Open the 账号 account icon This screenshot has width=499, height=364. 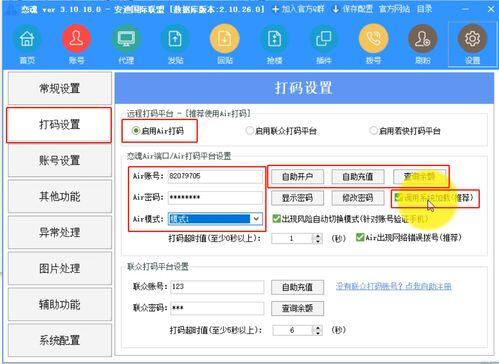coord(76,44)
